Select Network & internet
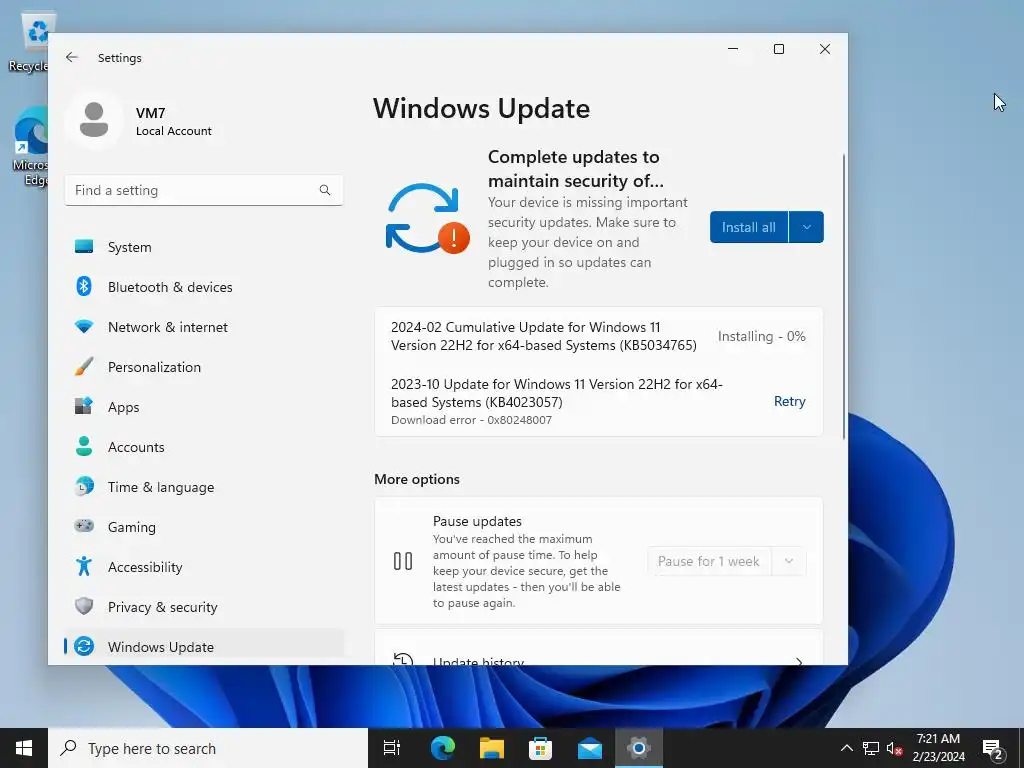This screenshot has height=768, width=1024. click(204, 327)
